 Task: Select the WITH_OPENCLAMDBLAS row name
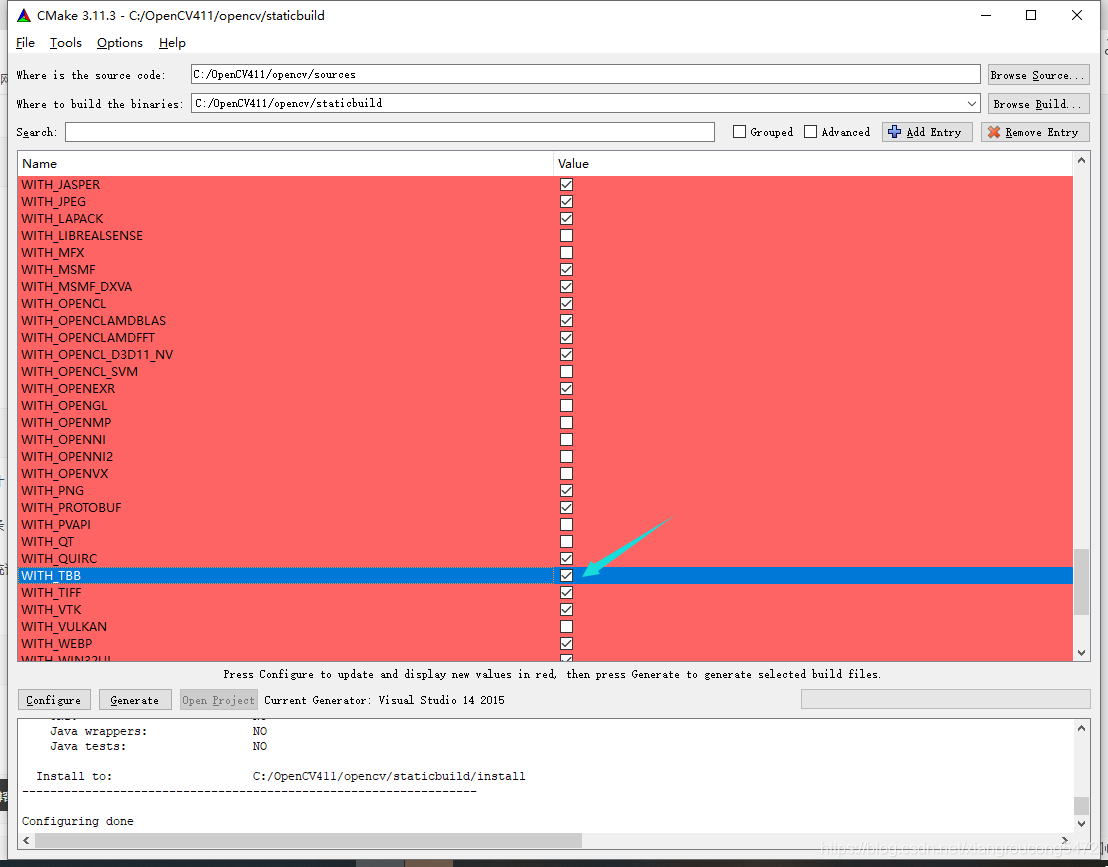[93, 320]
